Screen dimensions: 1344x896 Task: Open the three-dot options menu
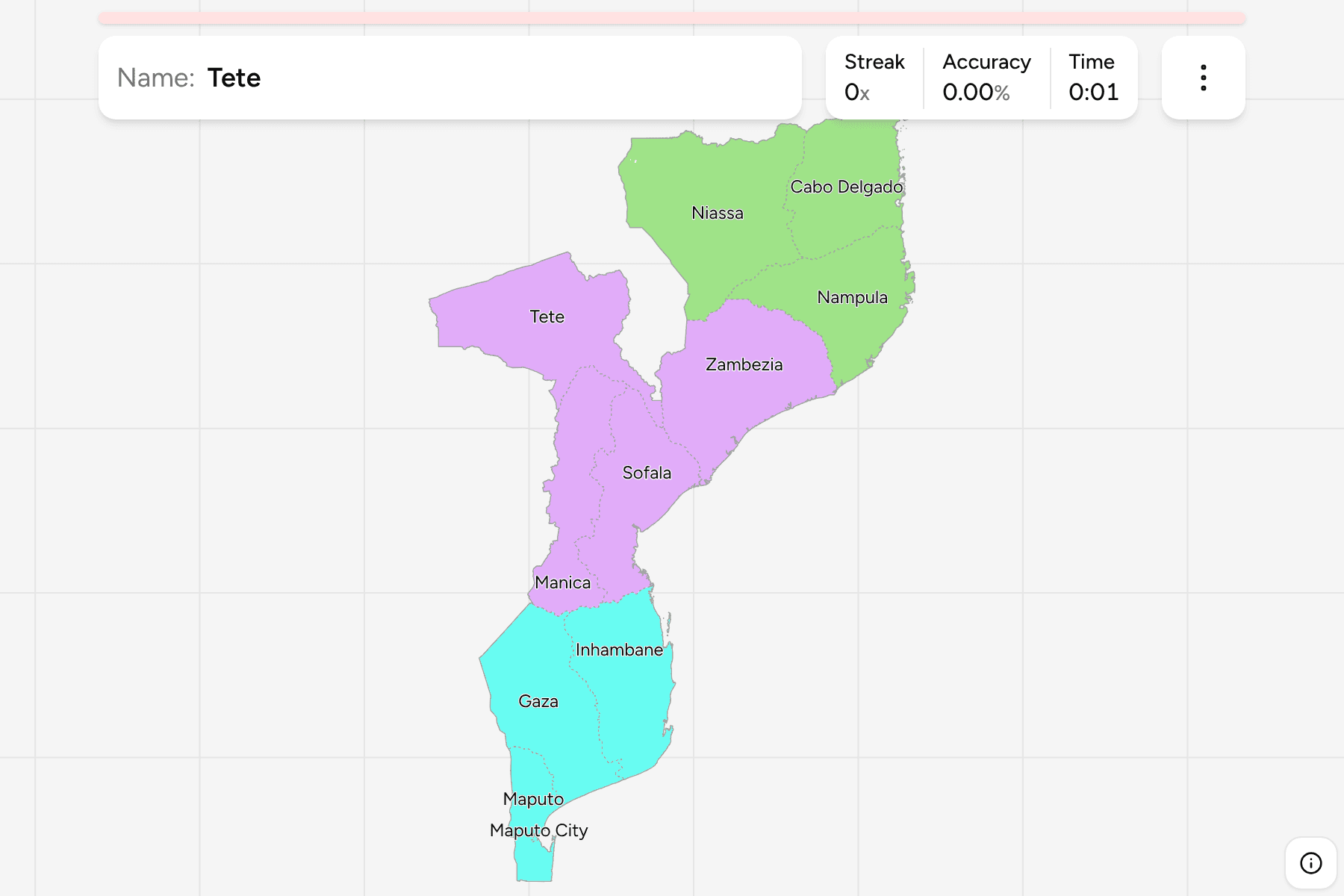pyautogui.click(x=1203, y=78)
